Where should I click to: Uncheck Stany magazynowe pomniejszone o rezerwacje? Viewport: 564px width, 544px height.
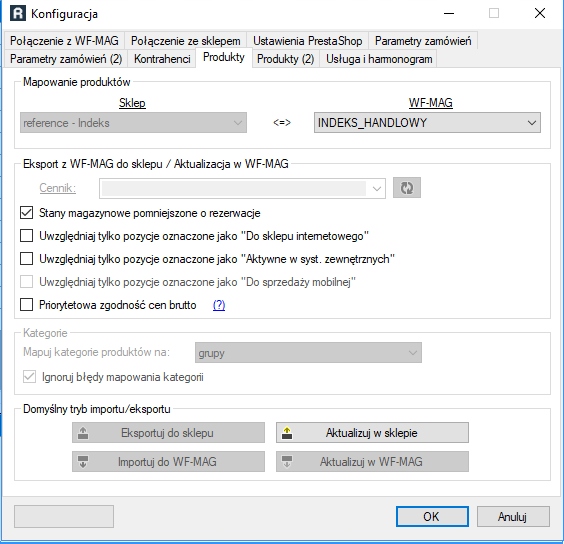[27, 213]
